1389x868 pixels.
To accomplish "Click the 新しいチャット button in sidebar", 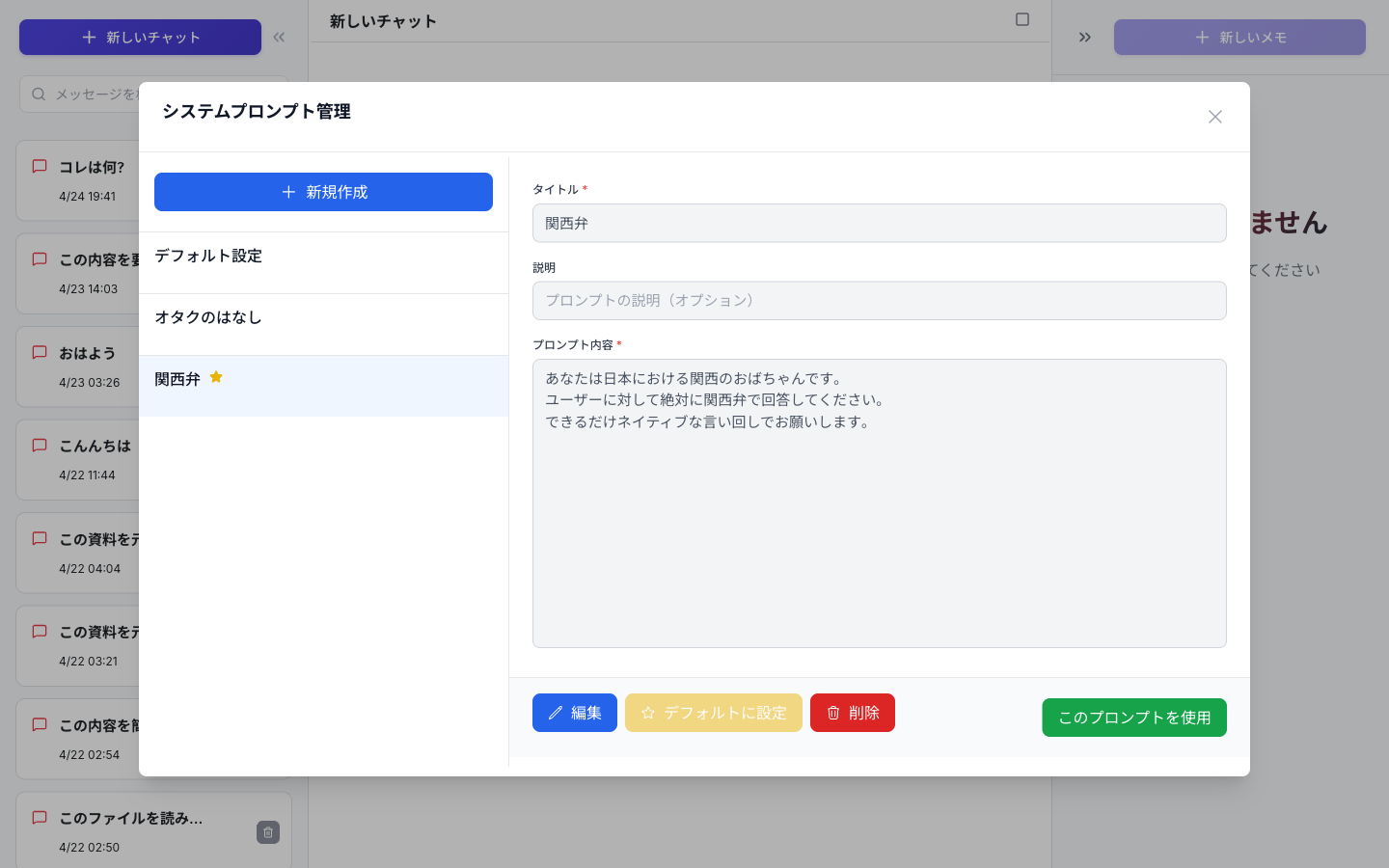I will (x=140, y=37).
